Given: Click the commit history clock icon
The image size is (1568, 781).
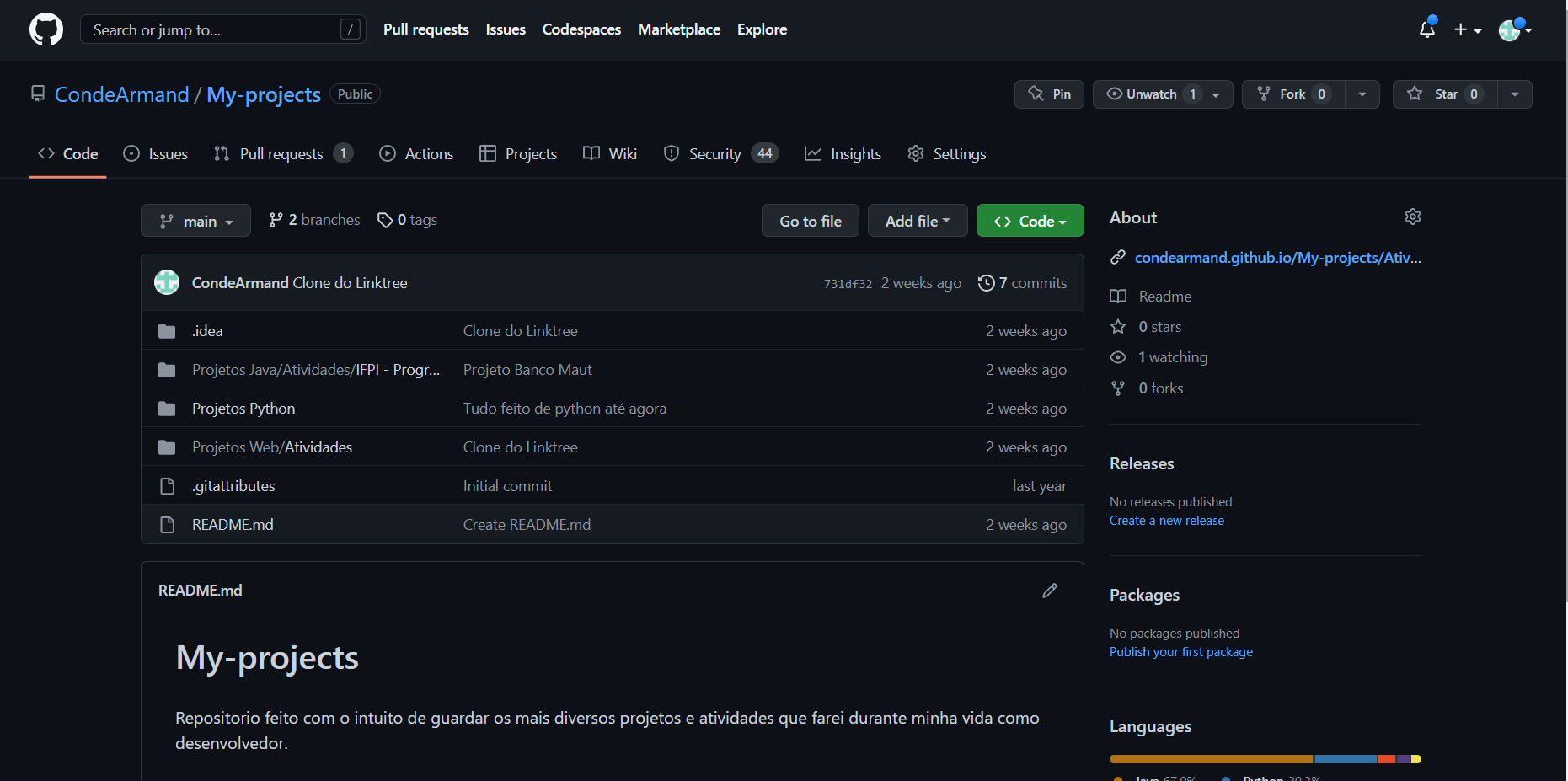Looking at the screenshot, I should point(987,282).
